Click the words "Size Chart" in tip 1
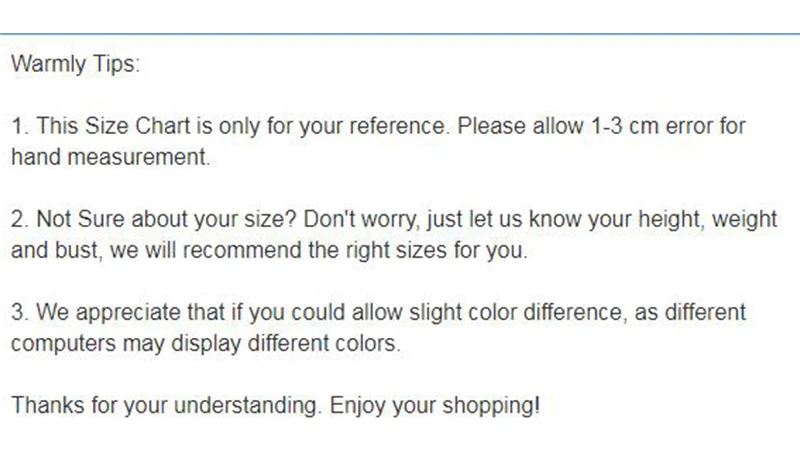The image size is (800, 461). coord(137,126)
